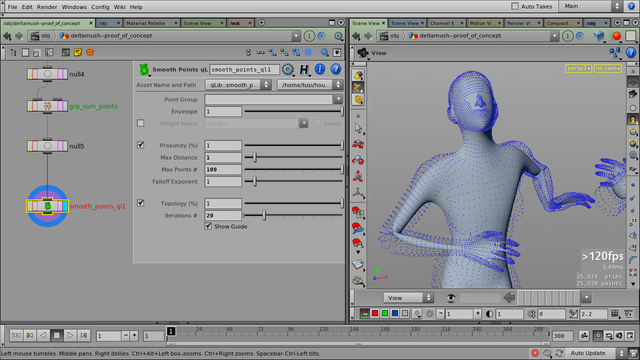Viewport: 640px width, 360px height.
Task: Click the find node magnifier icon
Action: (x=324, y=52)
